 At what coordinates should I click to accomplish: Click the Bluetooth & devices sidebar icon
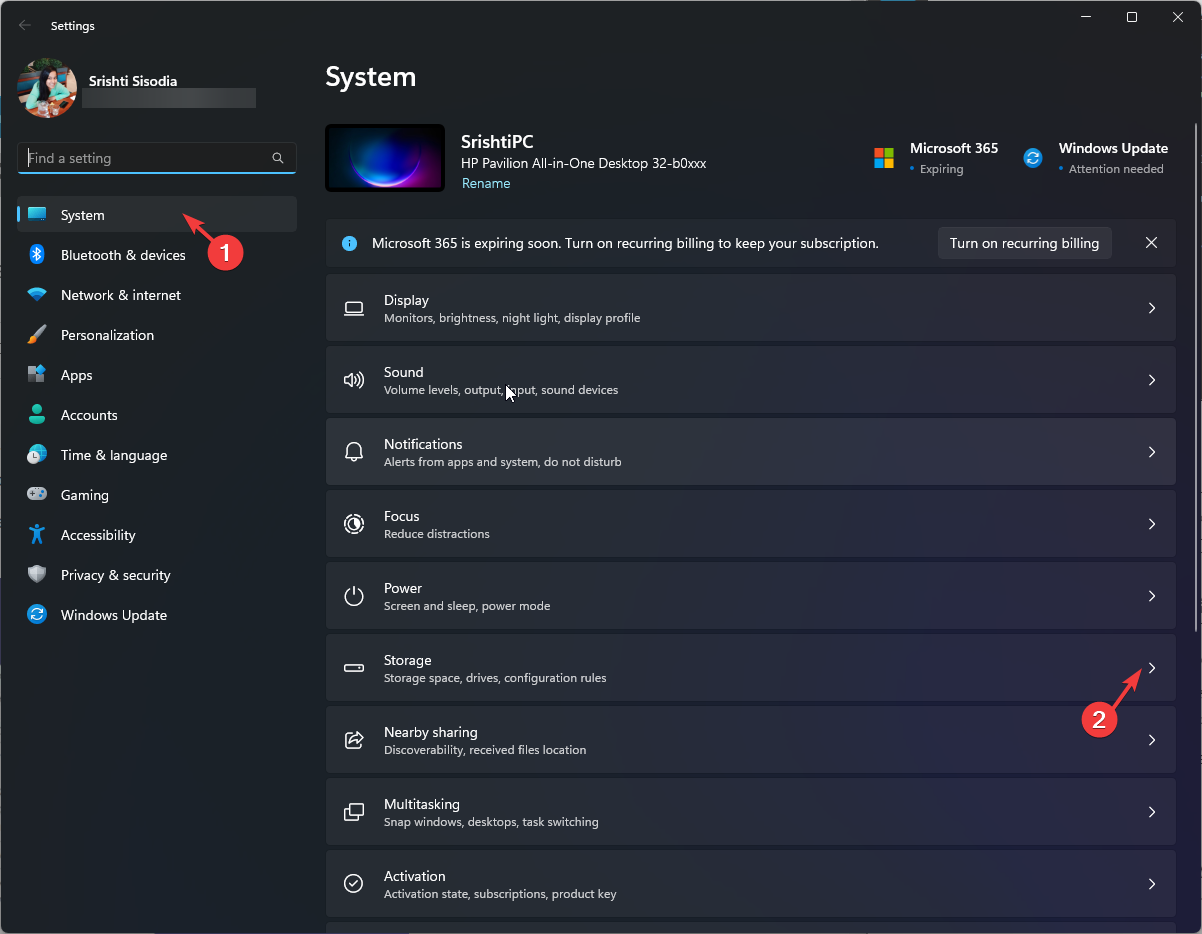click(x=37, y=255)
